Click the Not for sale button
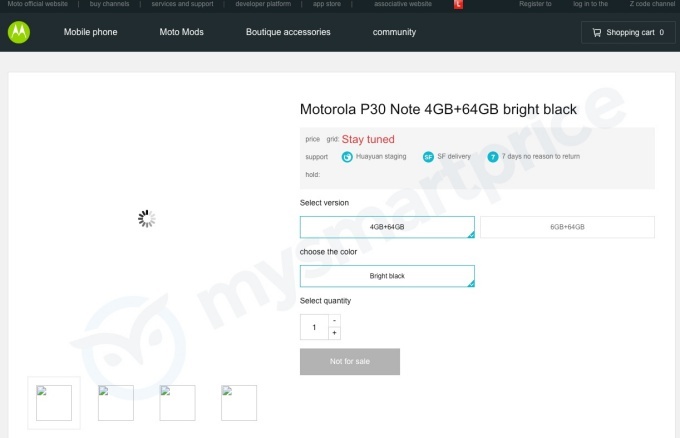This screenshot has width=680, height=438. pos(350,361)
